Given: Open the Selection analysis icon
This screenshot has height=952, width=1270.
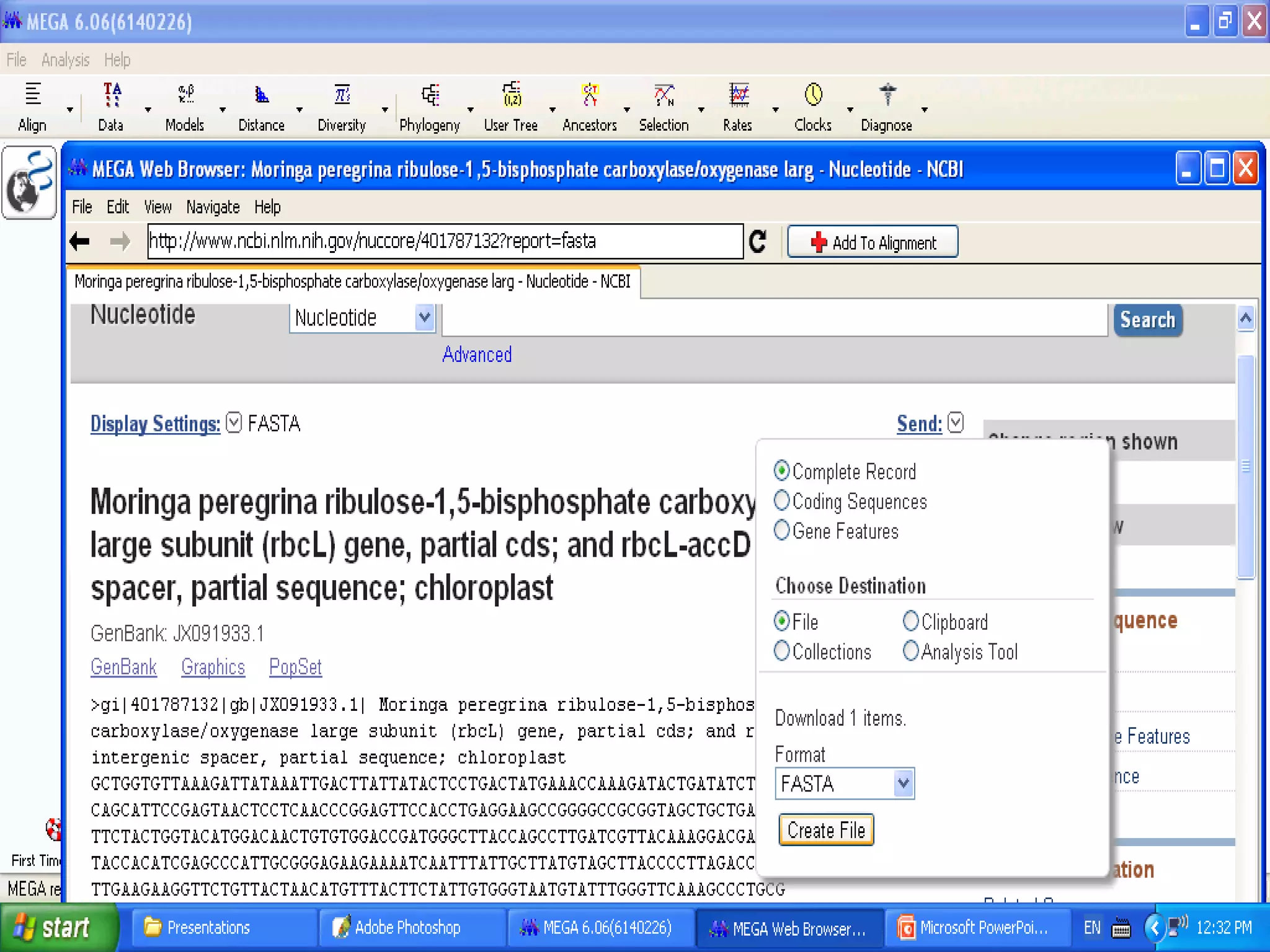Looking at the screenshot, I should coord(664,107).
